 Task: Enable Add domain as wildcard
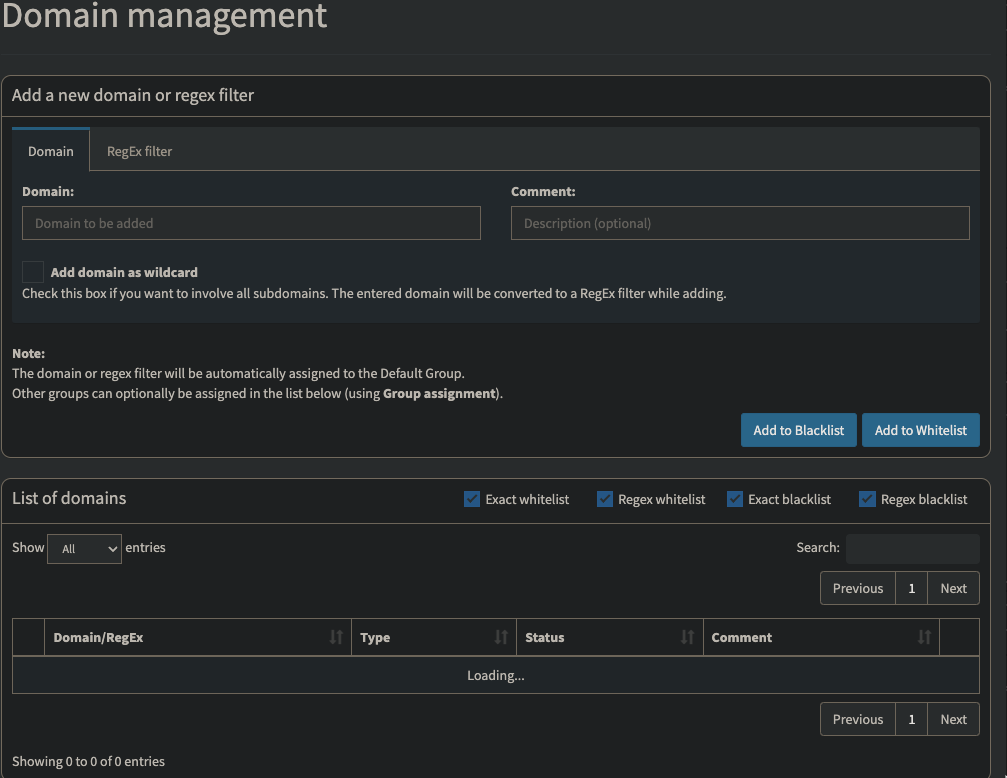coord(32,271)
